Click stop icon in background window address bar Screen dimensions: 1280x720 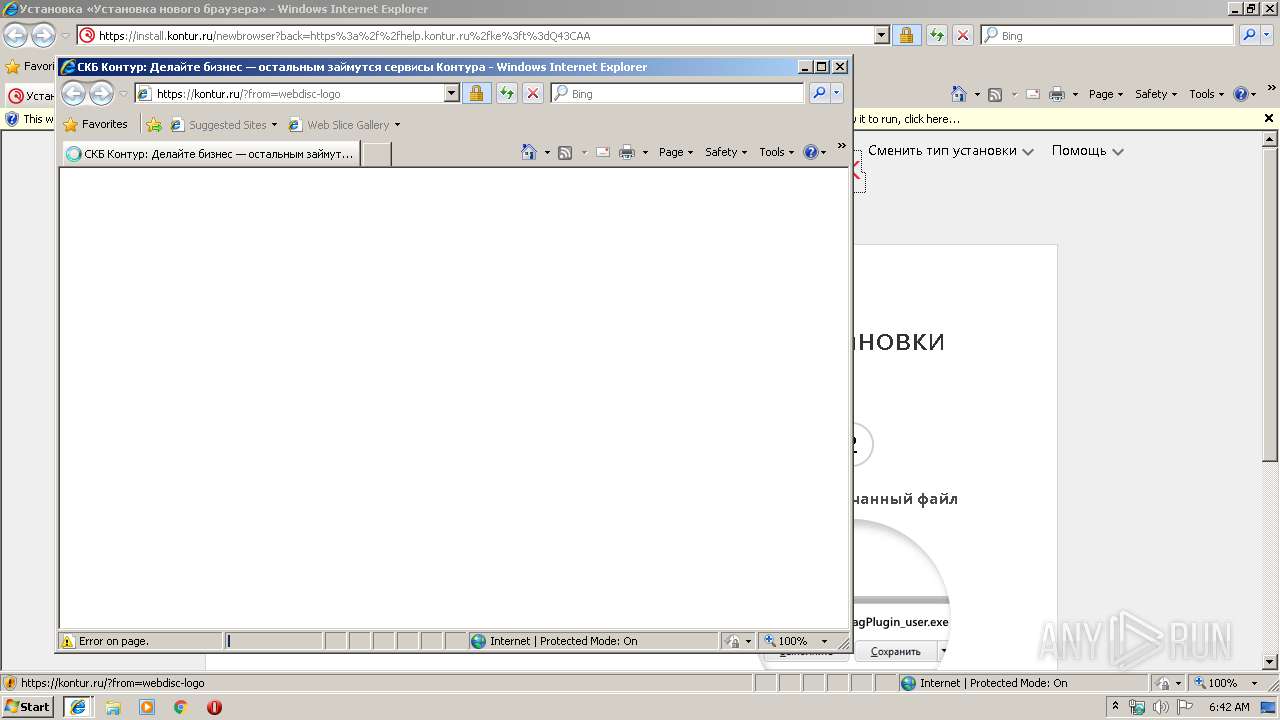click(x=963, y=35)
